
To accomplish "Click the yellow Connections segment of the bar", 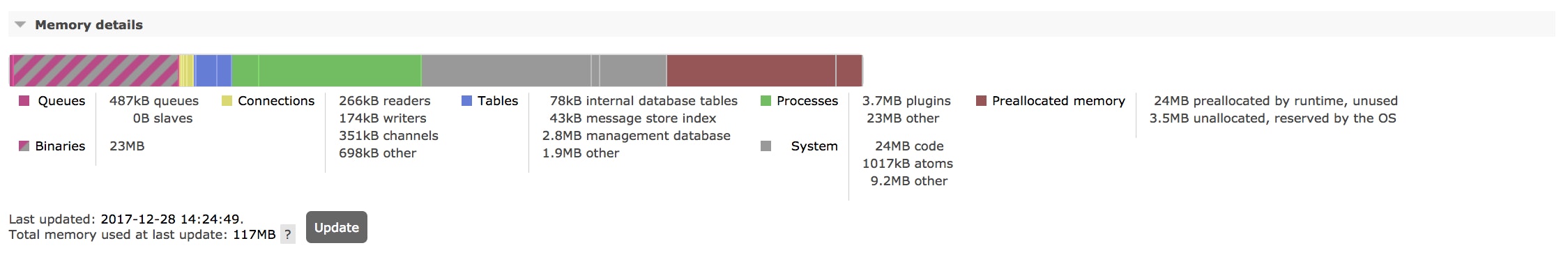I will 187,70.
